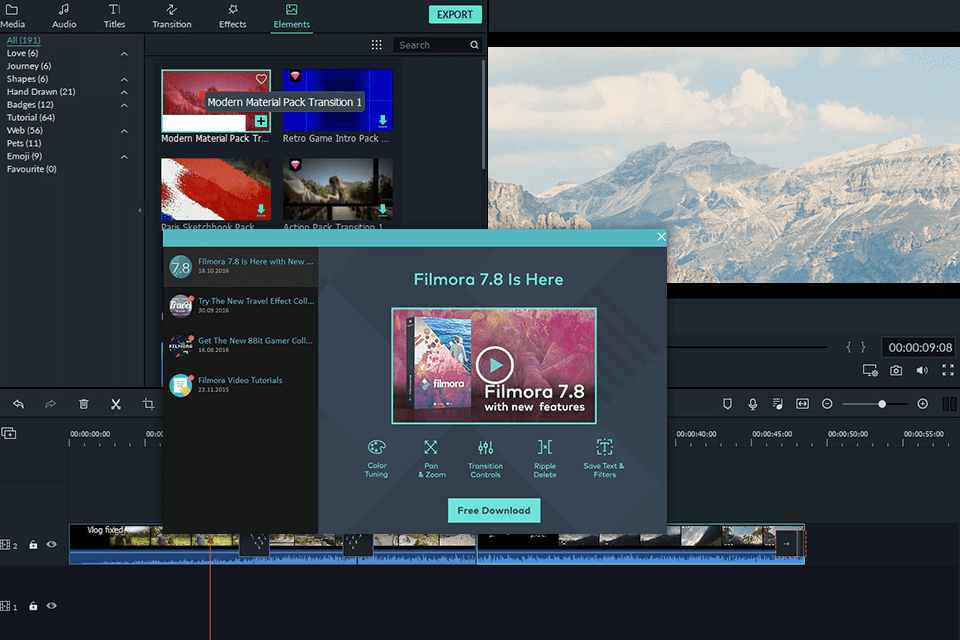
Task: Collapse the Badges (12) category
Action: 124,105
